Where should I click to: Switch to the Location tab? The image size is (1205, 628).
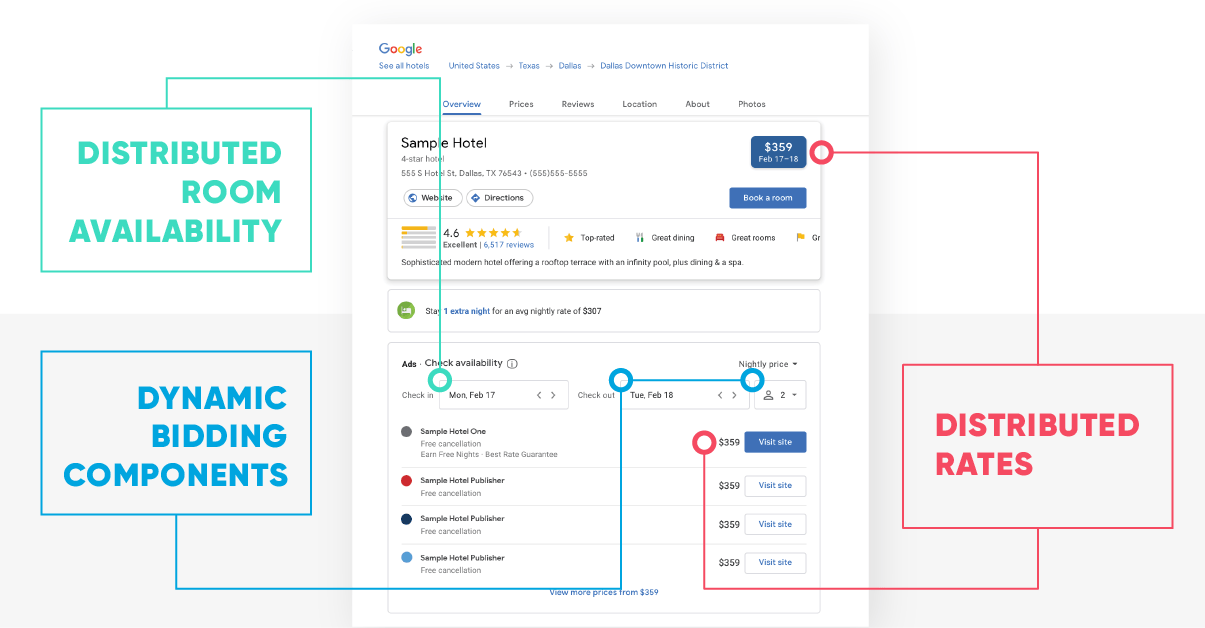tap(640, 104)
